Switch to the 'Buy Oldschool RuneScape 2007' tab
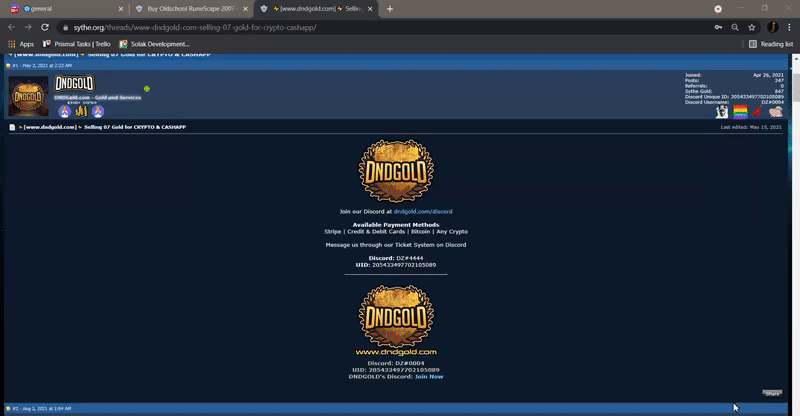The image size is (800, 416). (190, 9)
